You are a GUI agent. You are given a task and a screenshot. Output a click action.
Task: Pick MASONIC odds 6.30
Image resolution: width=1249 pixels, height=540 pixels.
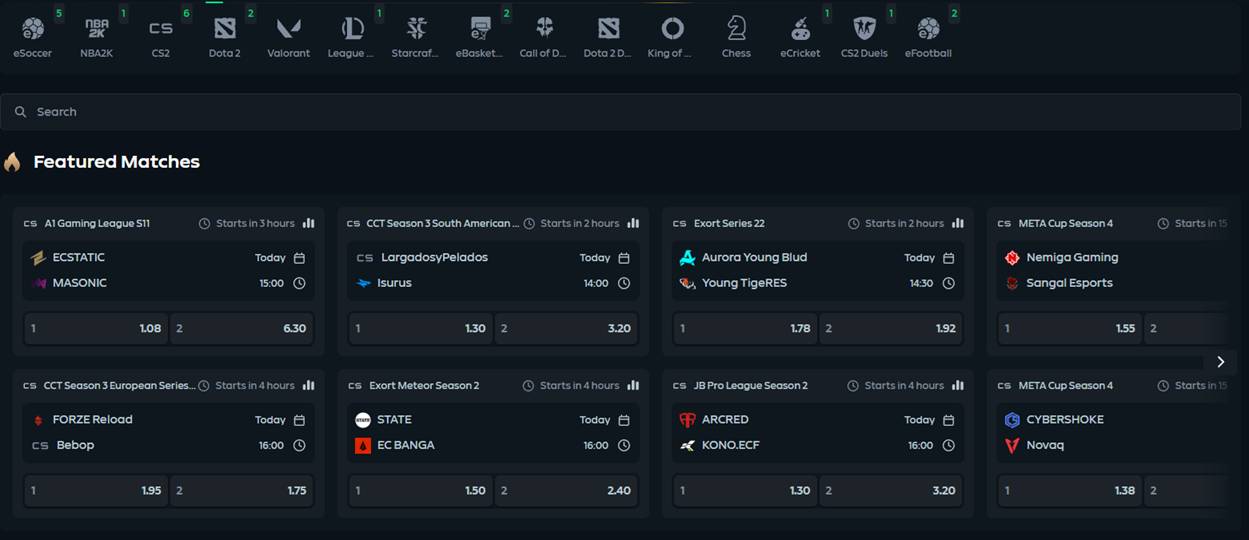(241, 328)
